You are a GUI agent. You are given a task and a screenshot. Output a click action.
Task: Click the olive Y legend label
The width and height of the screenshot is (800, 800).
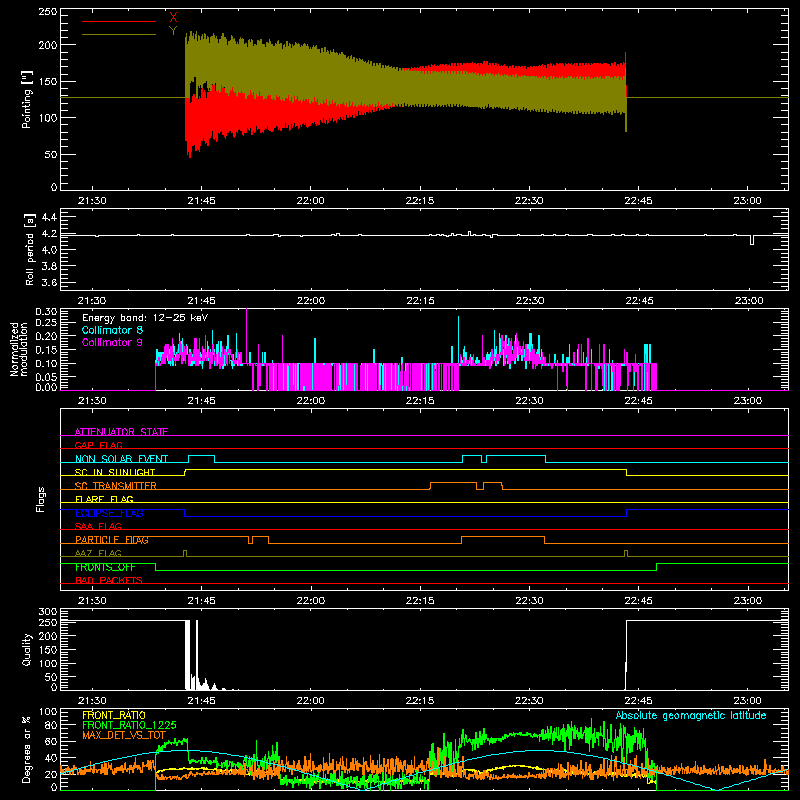(173, 31)
